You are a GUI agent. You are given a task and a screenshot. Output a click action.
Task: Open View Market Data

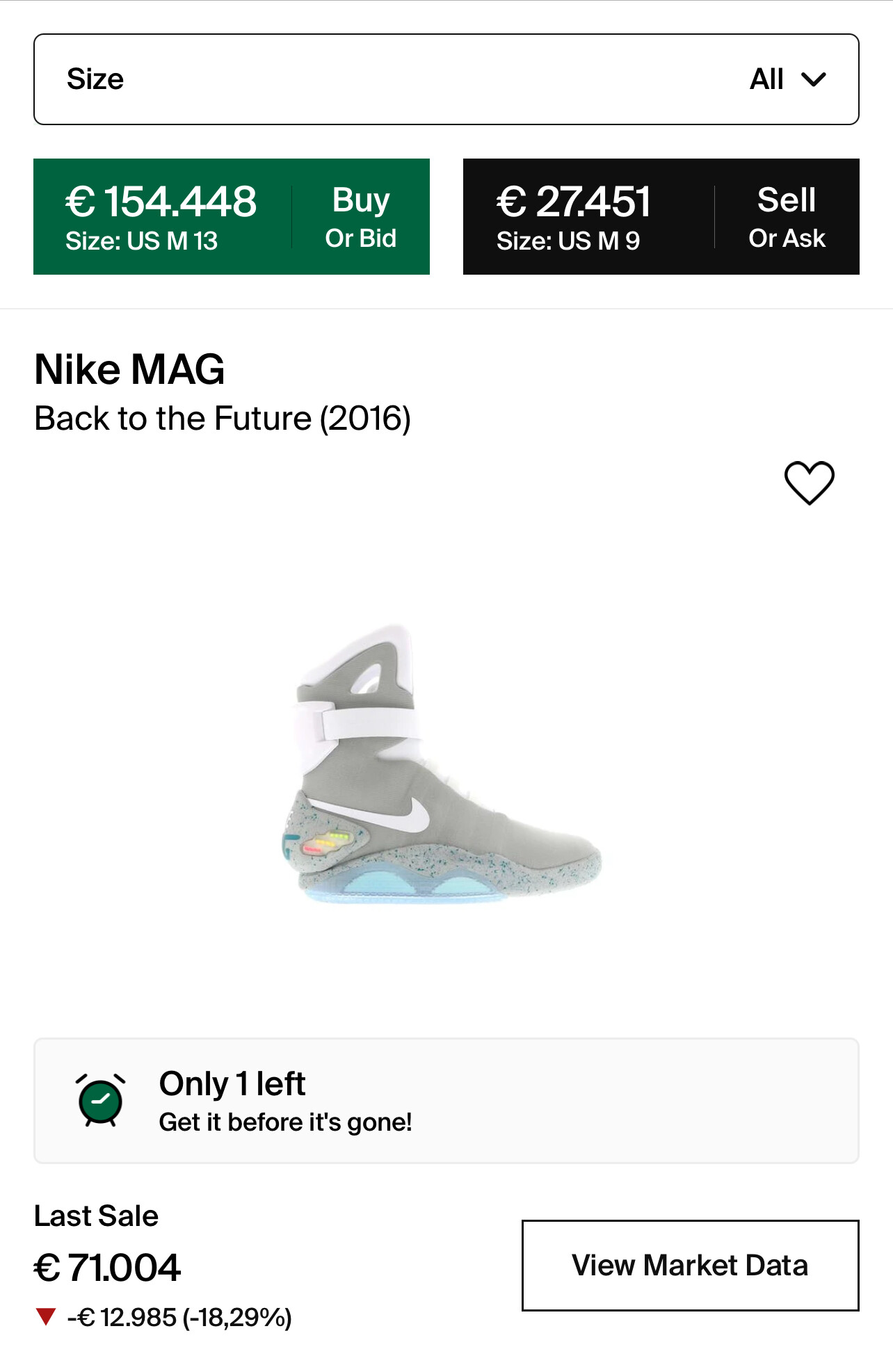pos(690,1265)
